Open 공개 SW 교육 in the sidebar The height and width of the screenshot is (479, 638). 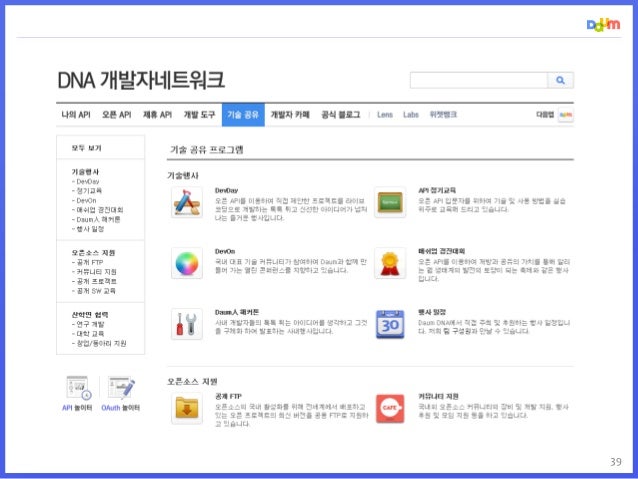pyautogui.click(x=96, y=291)
